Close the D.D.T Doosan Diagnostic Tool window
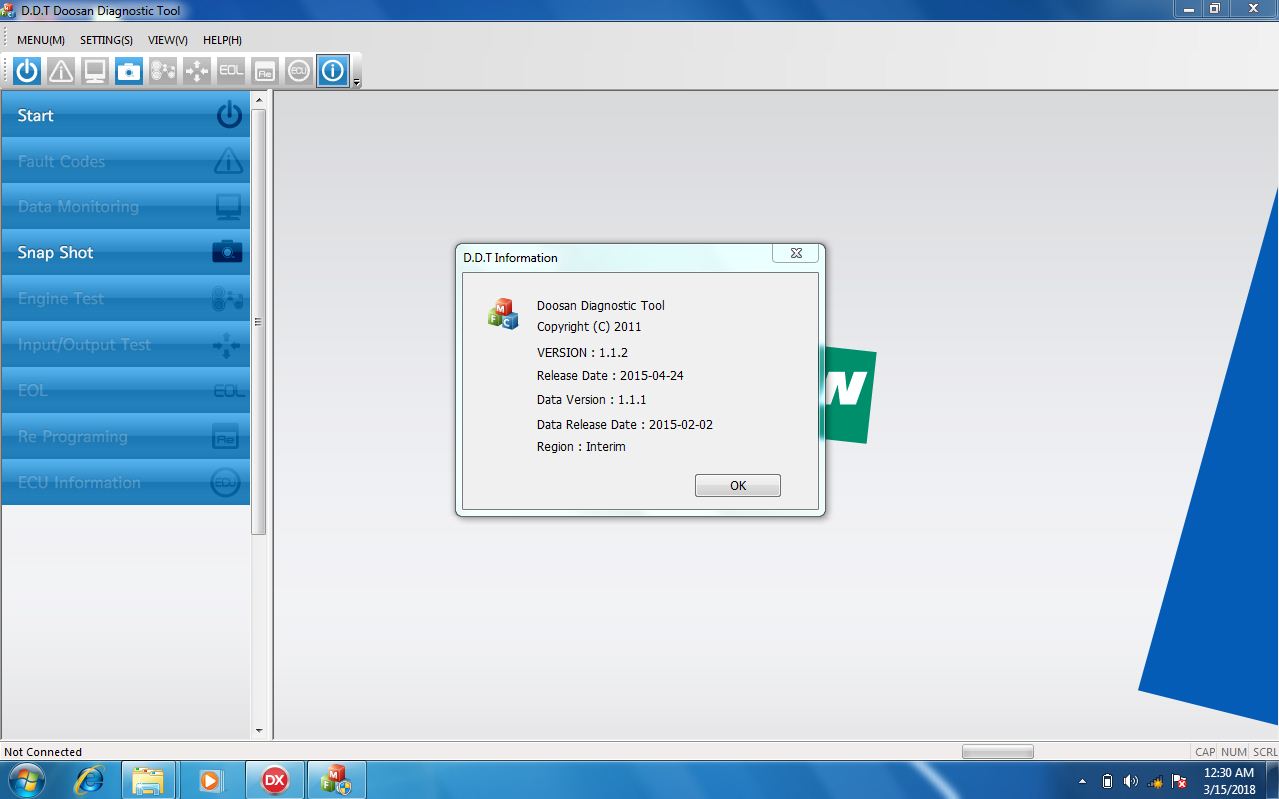 point(1253,9)
